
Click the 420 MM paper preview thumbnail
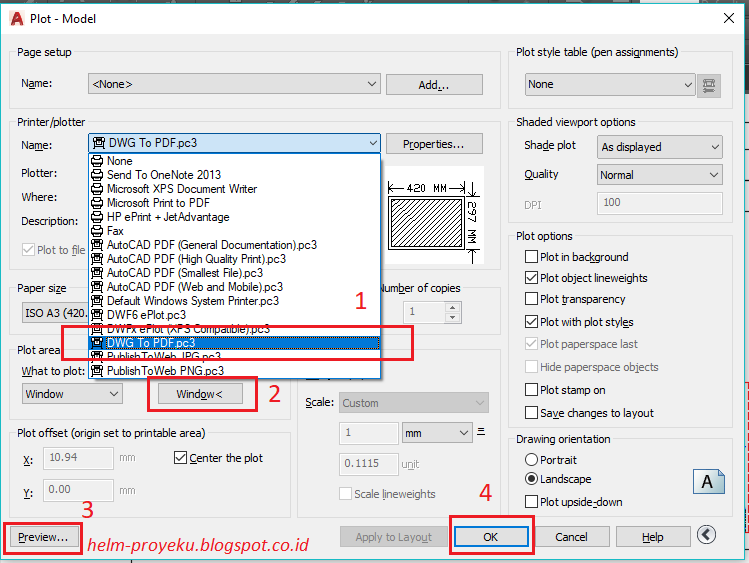point(434,215)
